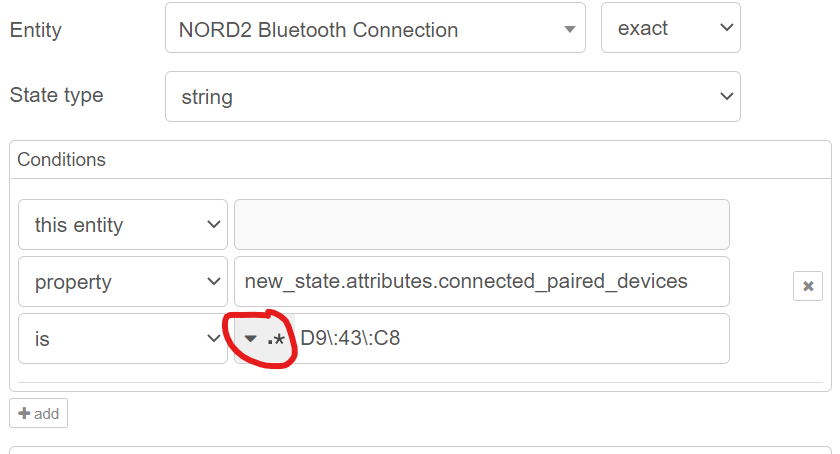Open the 'exact' match type dropdown

(x=670, y=28)
